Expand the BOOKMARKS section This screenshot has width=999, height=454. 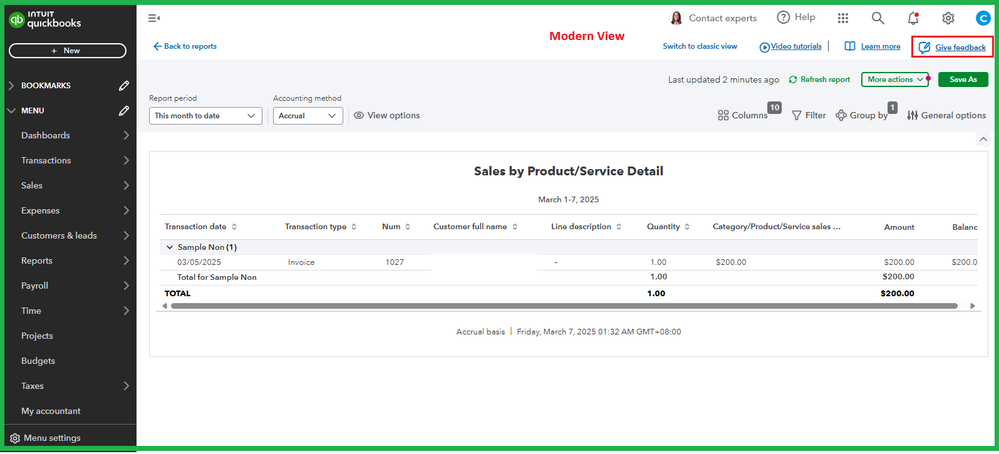point(12,85)
